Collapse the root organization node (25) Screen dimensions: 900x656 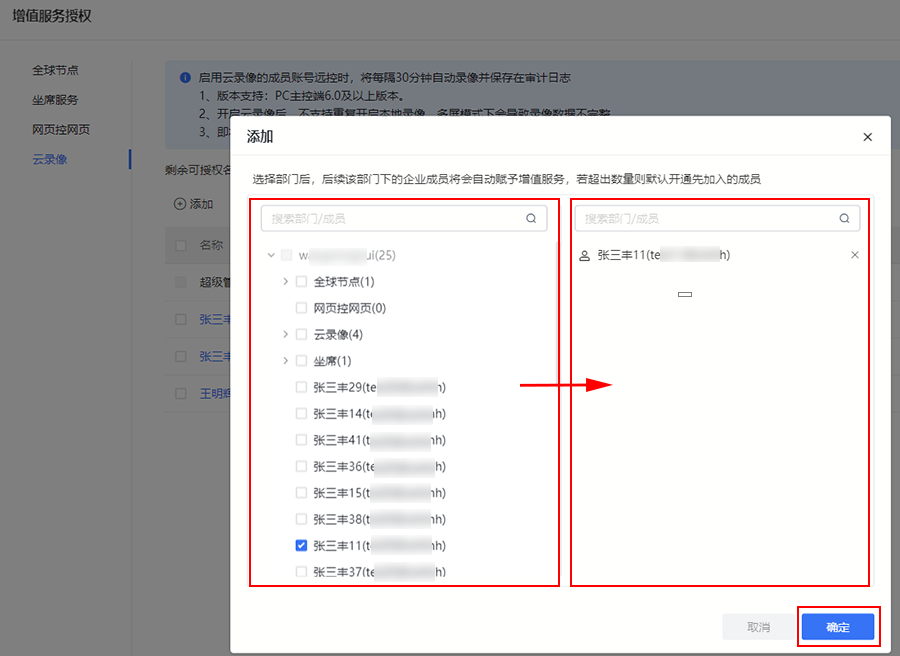[271, 256]
